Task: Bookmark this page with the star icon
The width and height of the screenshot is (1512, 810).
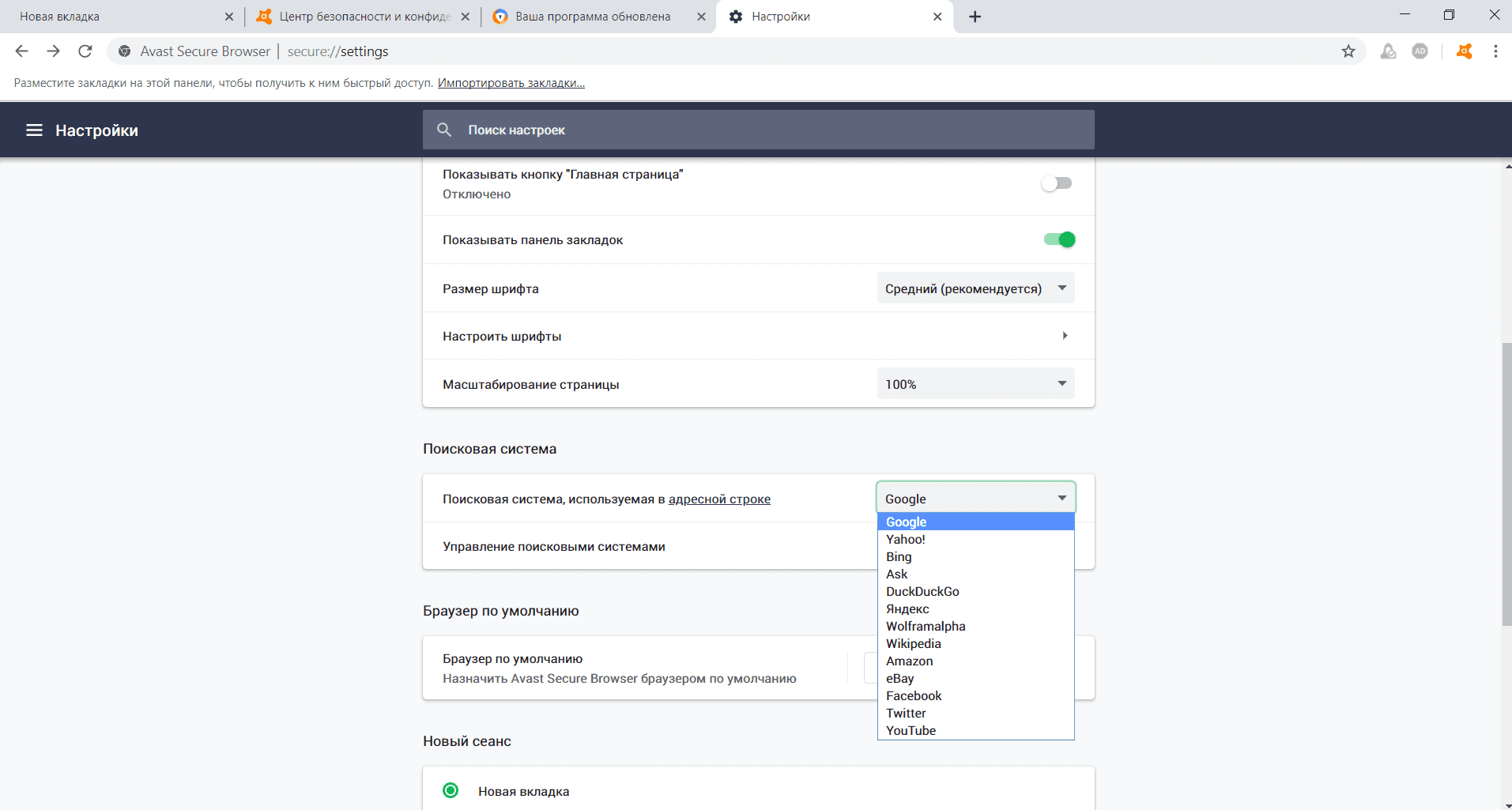Action: 1348,51
